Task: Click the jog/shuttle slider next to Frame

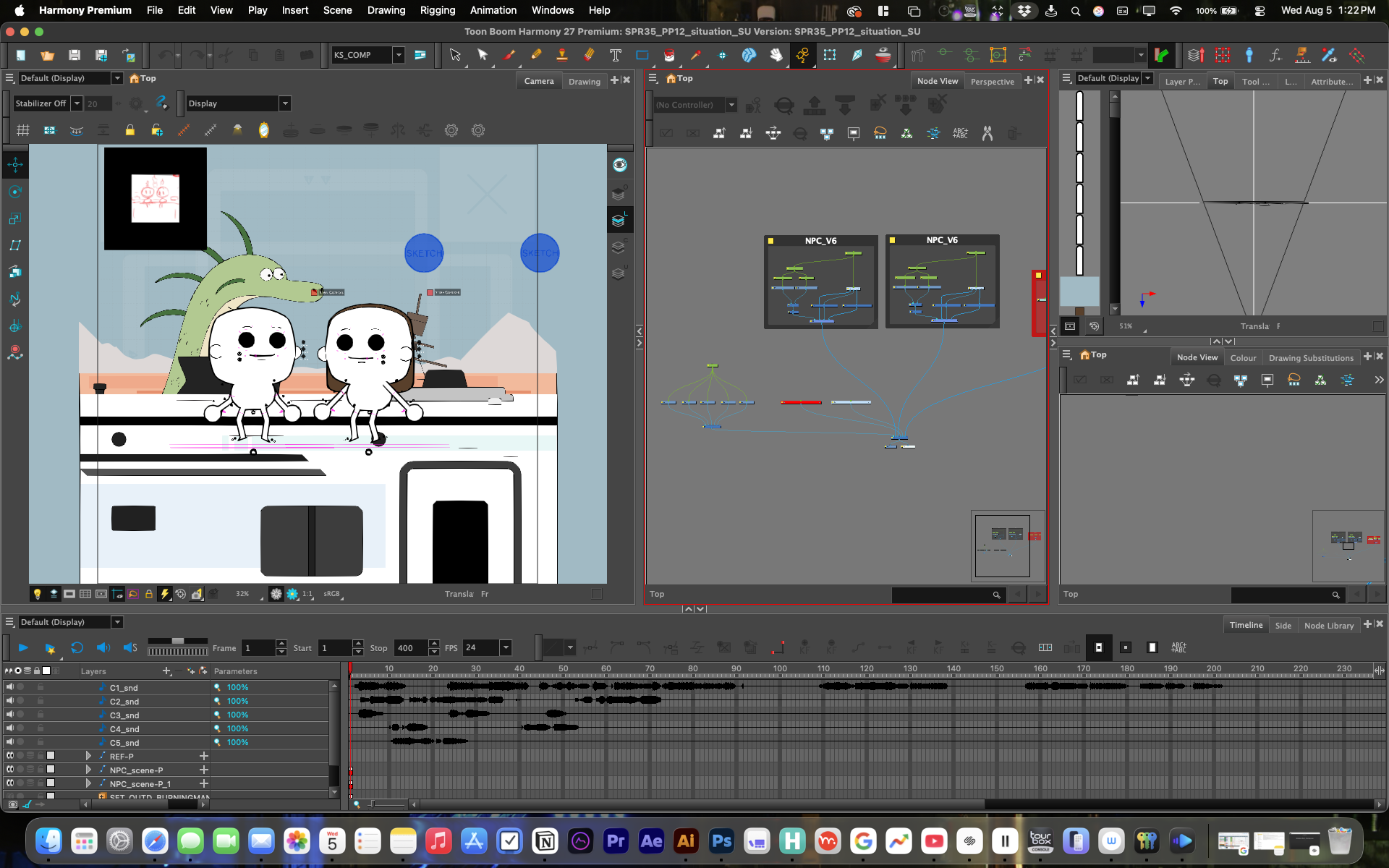Action: [x=177, y=641]
